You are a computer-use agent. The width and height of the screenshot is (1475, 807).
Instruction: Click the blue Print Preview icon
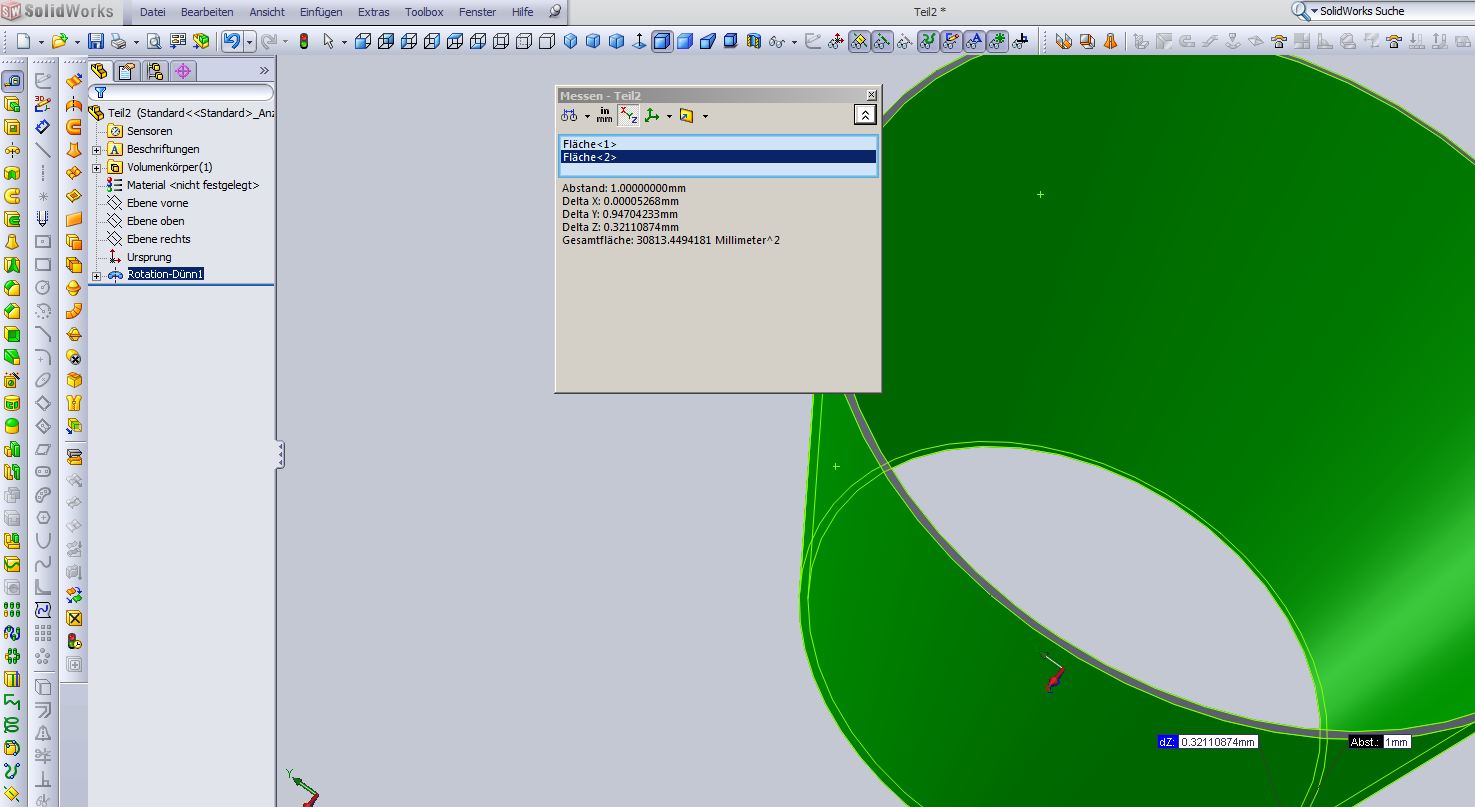pos(153,41)
